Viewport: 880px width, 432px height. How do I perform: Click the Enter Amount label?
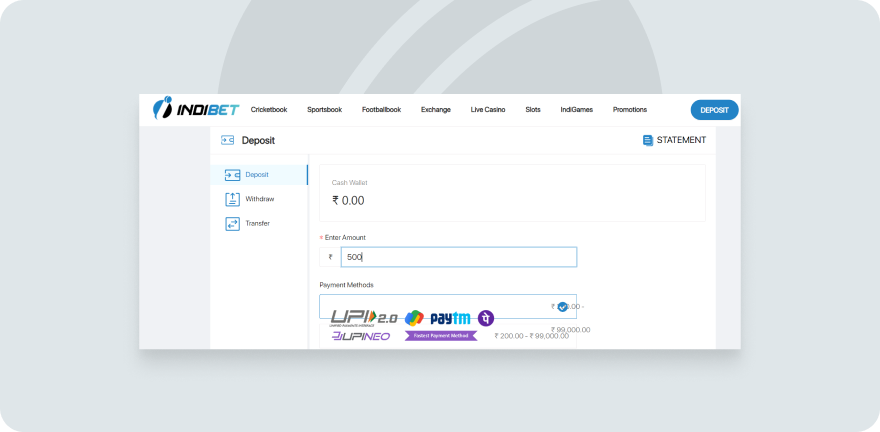tap(345, 238)
